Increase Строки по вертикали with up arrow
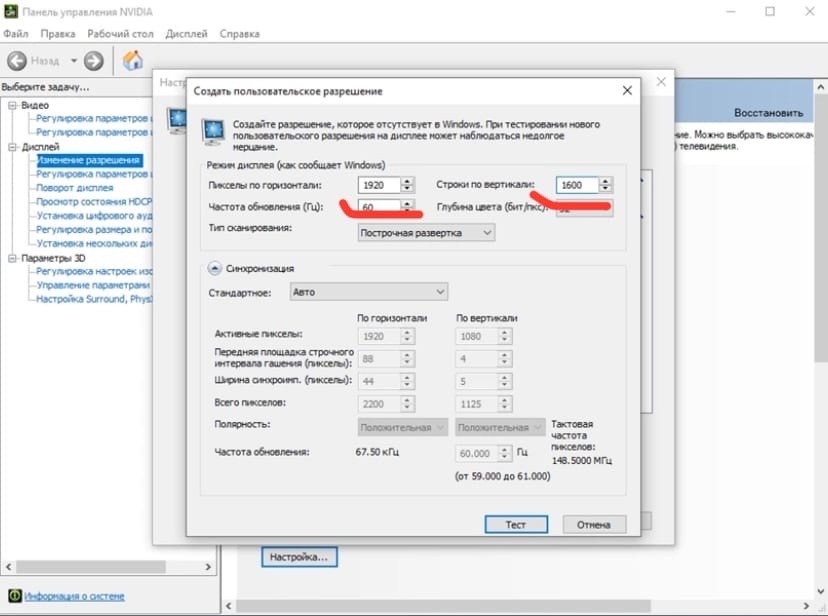 click(606, 181)
